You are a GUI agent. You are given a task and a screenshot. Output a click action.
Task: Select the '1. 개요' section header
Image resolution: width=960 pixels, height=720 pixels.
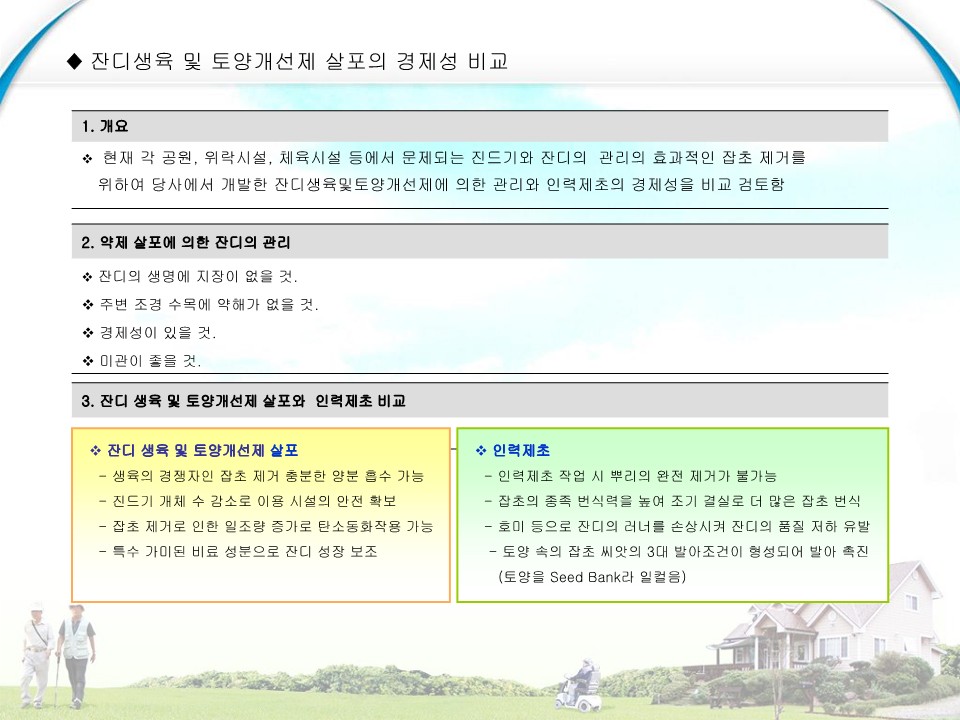(479, 127)
